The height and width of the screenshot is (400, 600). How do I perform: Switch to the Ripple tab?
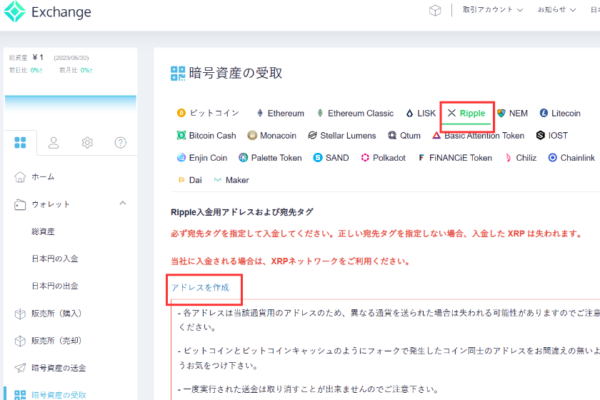pos(466,113)
